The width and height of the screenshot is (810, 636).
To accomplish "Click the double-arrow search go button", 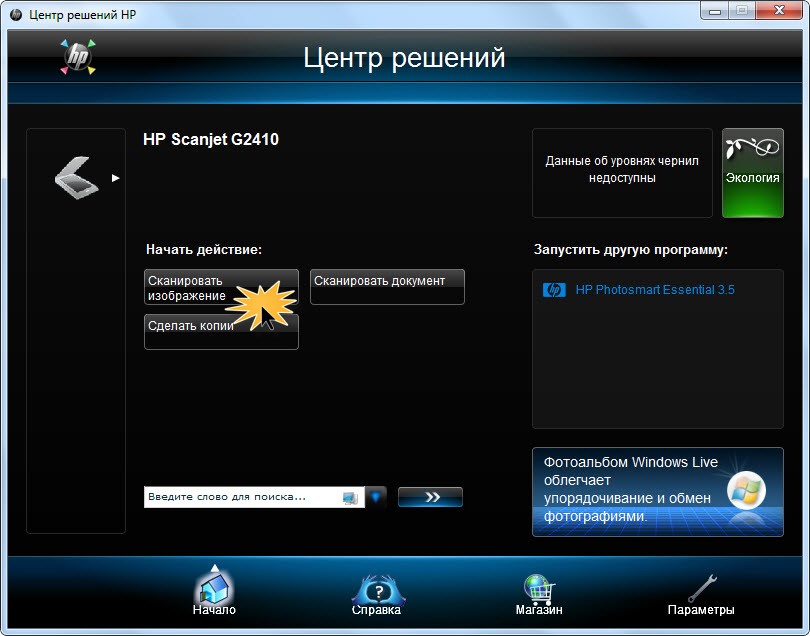I will (430, 497).
